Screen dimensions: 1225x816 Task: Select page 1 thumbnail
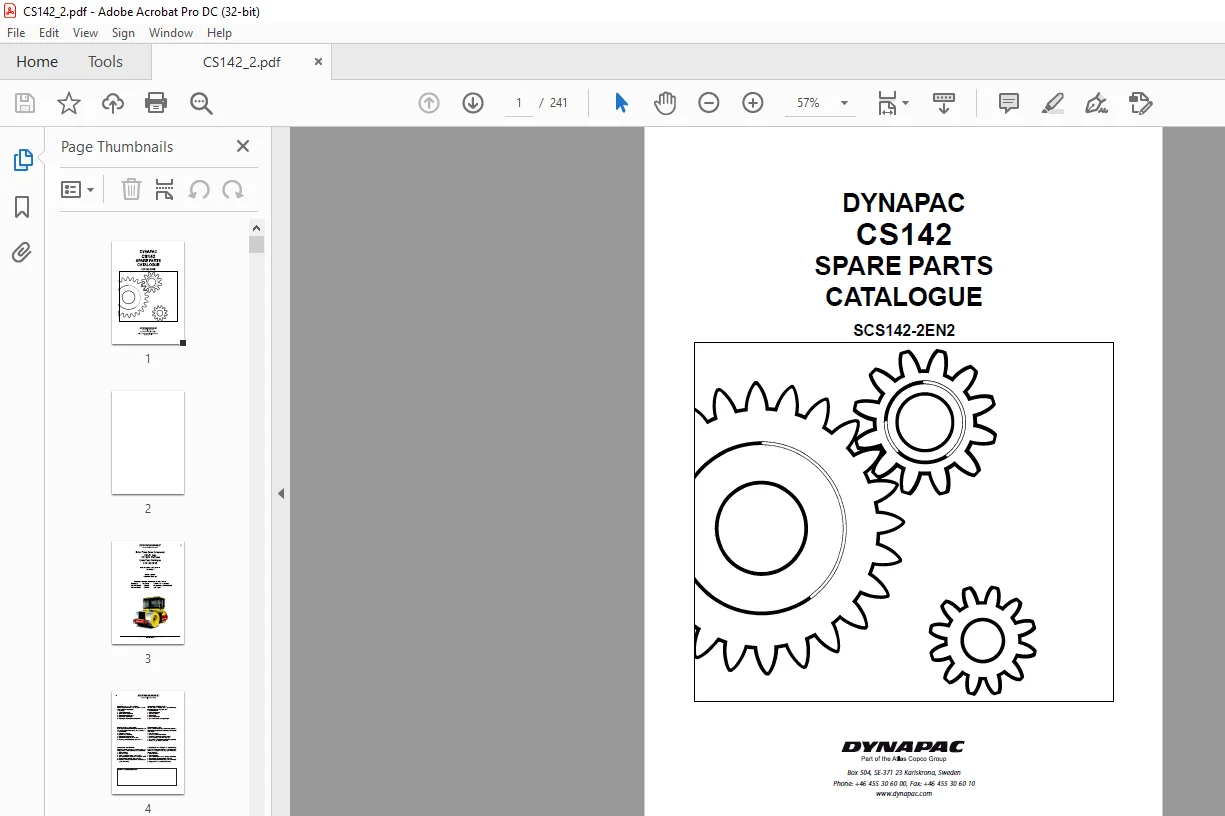point(148,292)
